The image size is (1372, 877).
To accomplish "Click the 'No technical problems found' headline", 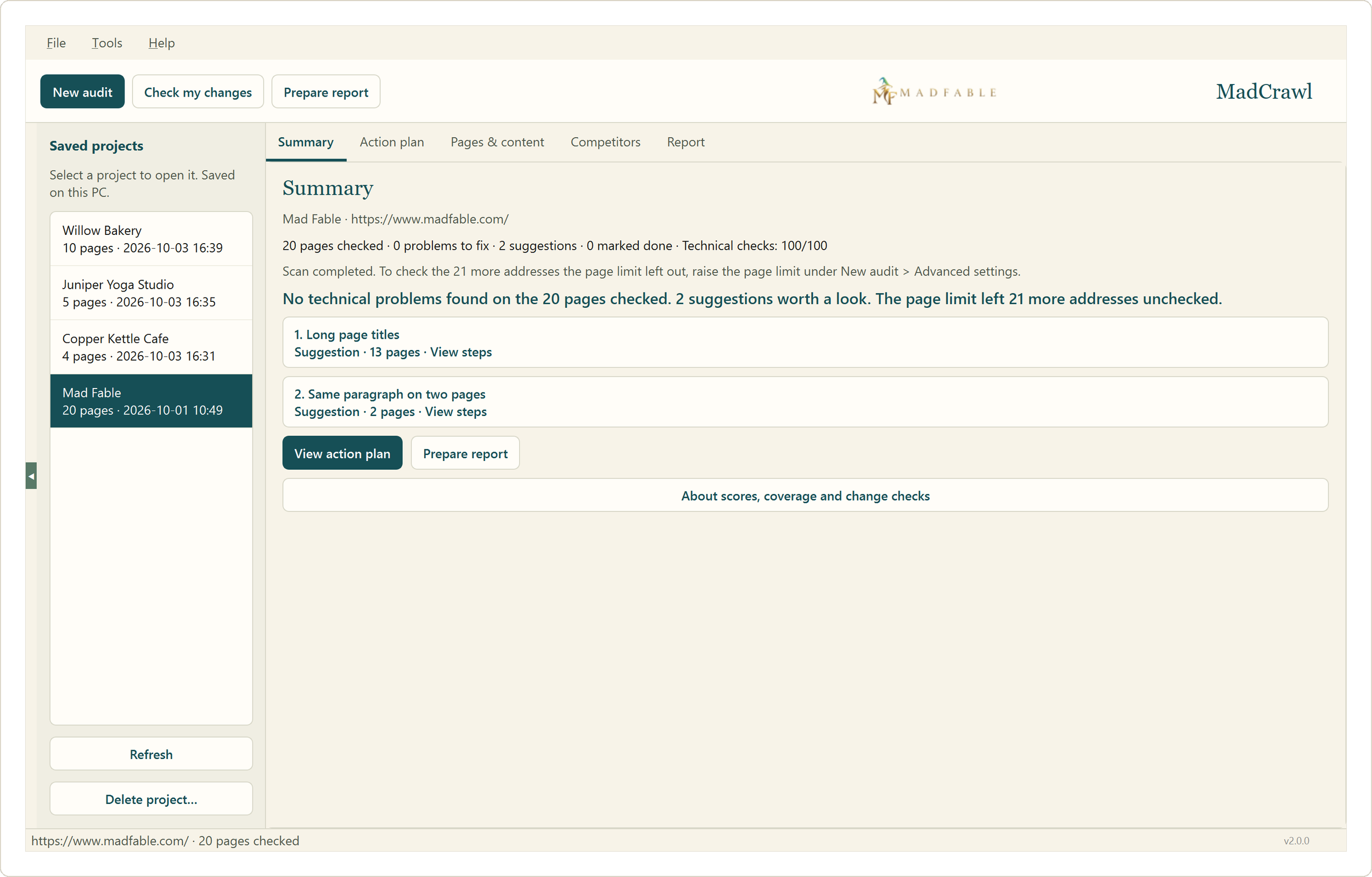I will pyautogui.click(x=752, y=299).
